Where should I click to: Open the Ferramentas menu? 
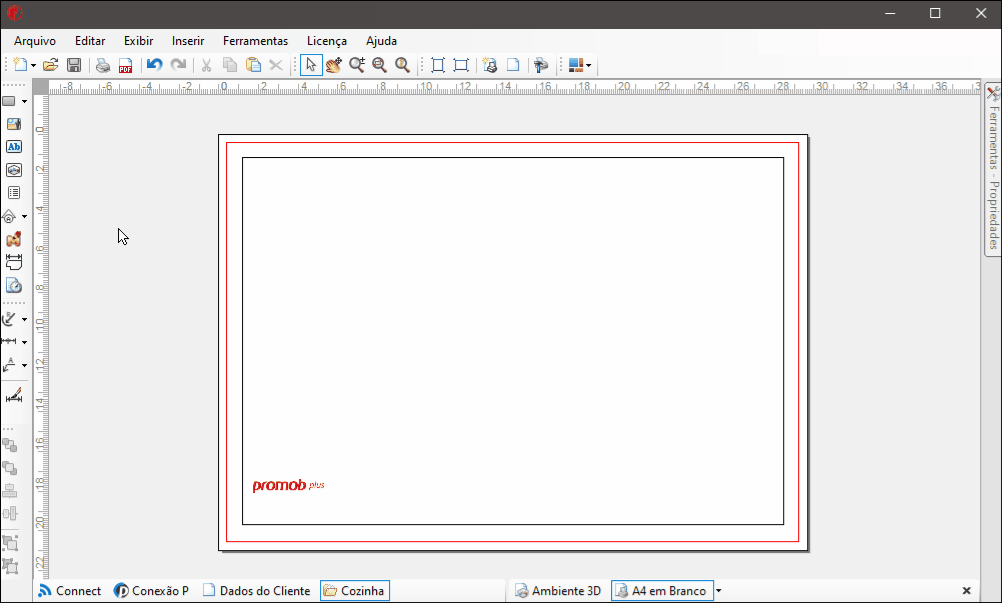coord(256,41)
